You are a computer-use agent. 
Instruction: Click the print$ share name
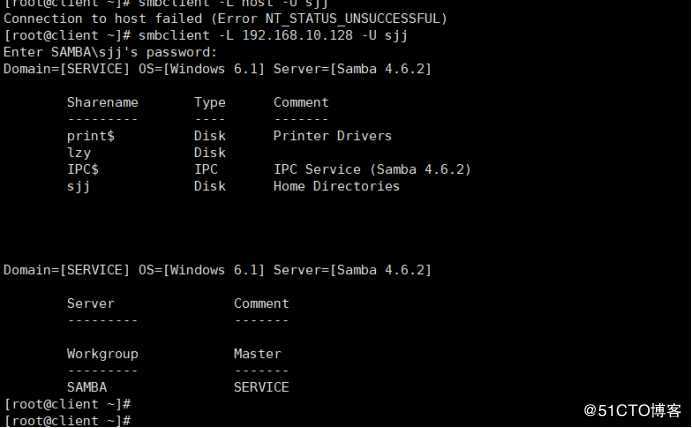coord(91,136)
